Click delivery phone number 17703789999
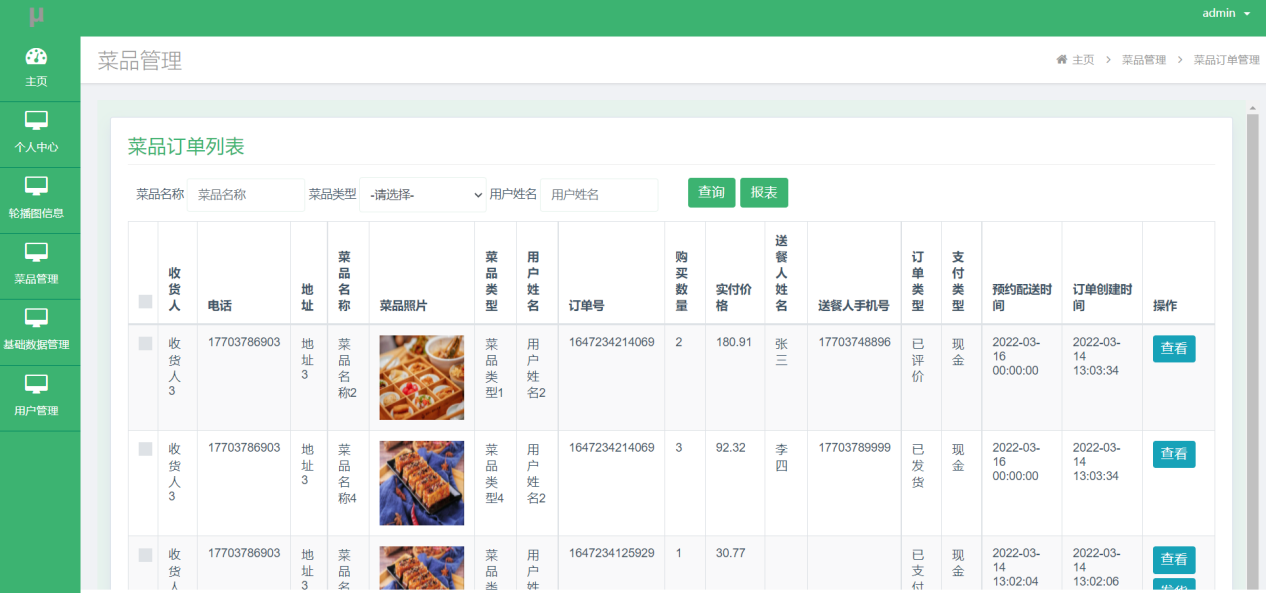Image resolution: width=1266 pixels, height=593 pixels. (854, 448)
